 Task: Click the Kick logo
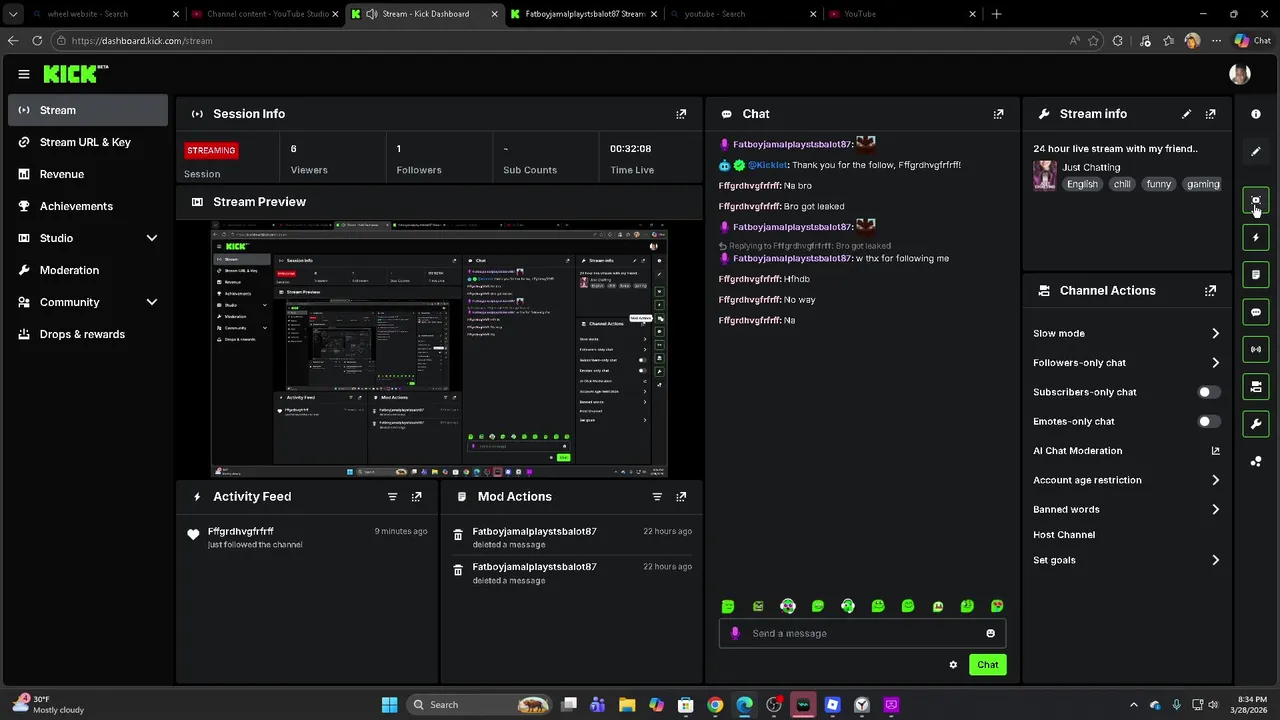(x=75, y=74)
